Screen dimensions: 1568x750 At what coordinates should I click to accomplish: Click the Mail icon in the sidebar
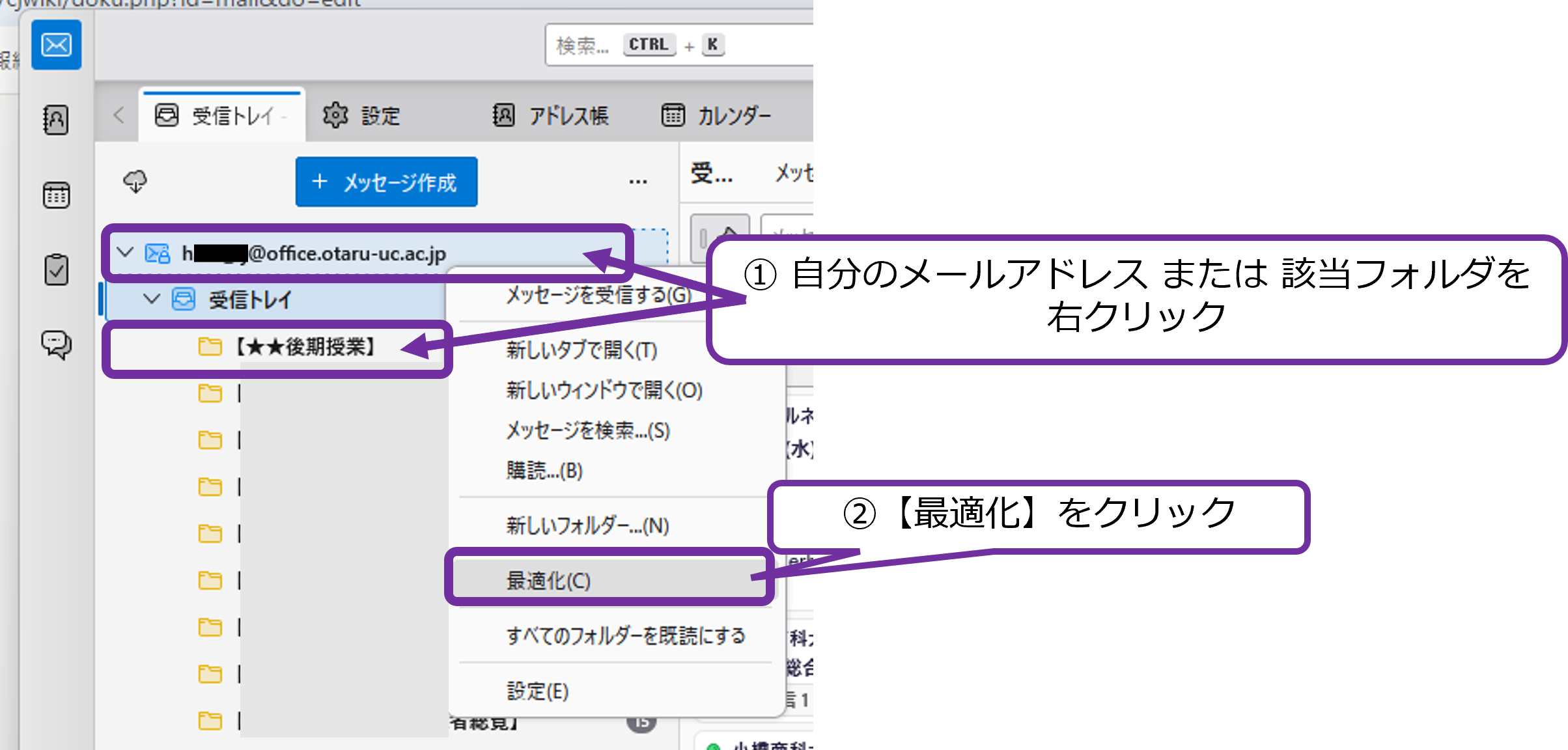[57, 45]
